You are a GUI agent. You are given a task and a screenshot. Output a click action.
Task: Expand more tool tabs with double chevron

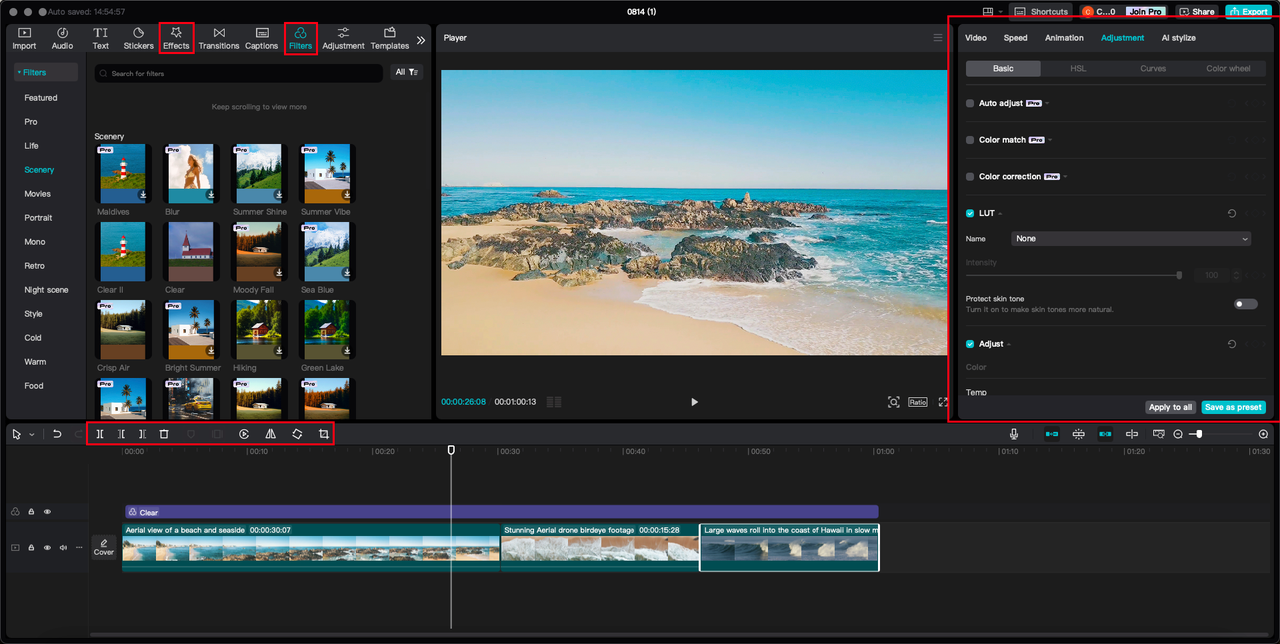pos(421,40)
